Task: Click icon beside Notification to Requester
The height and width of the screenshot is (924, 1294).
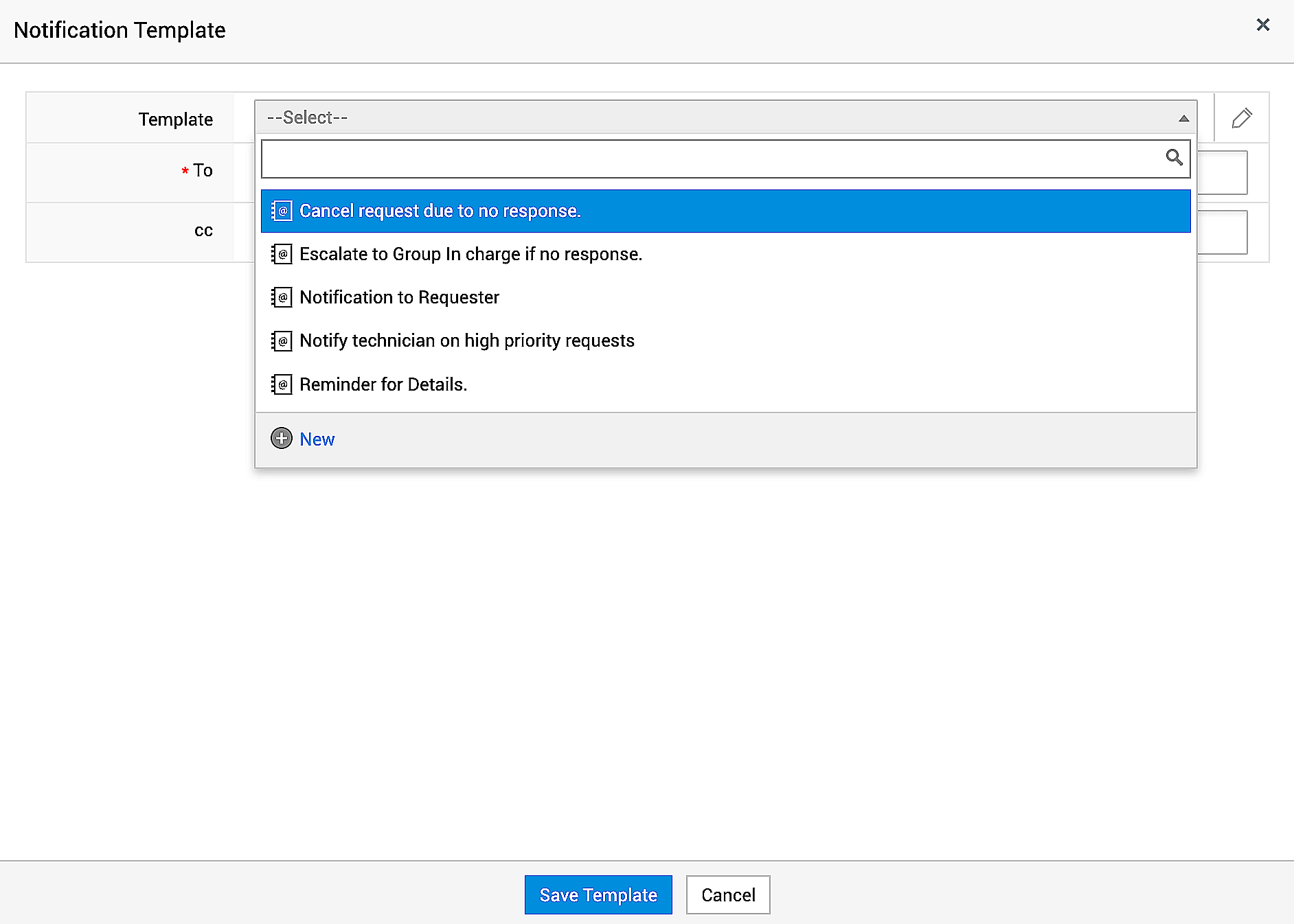Action: (282, 297)
